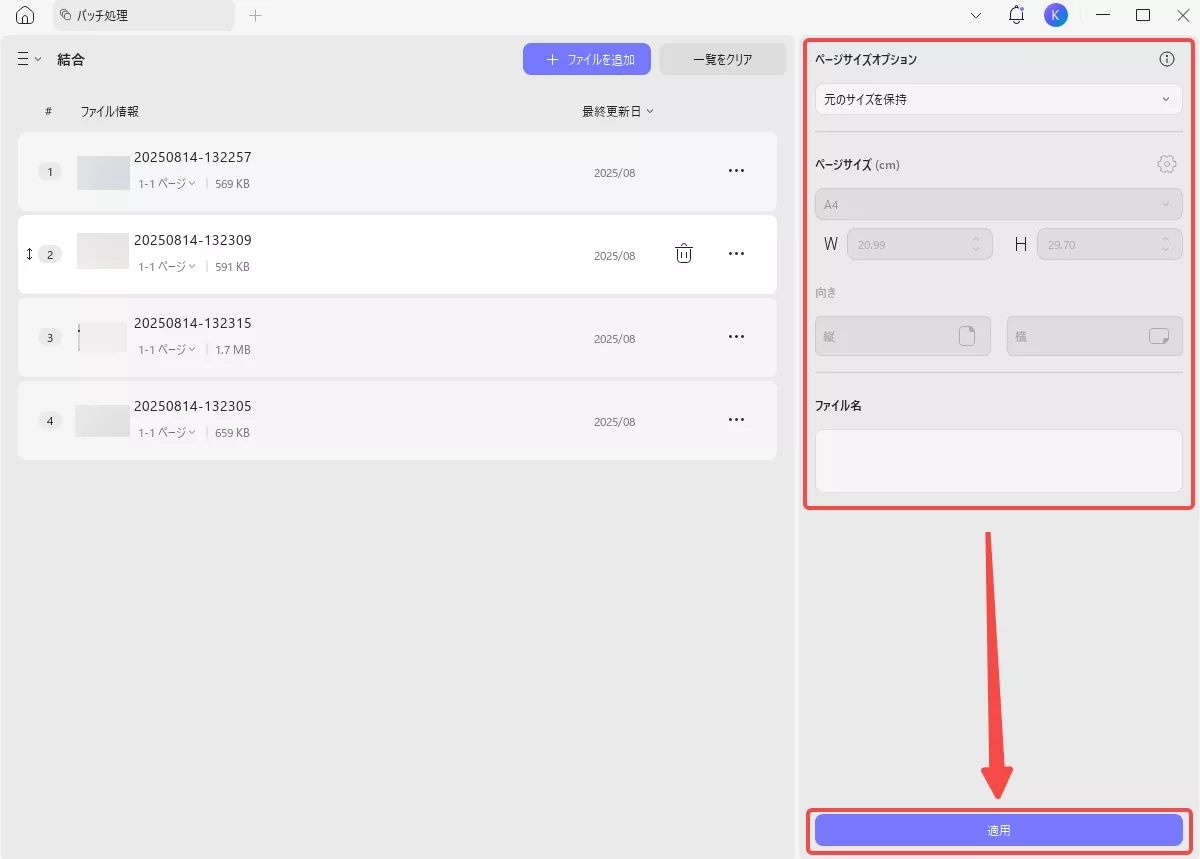
Task: Click file name 20250814-132257
Action: [193, 157]
